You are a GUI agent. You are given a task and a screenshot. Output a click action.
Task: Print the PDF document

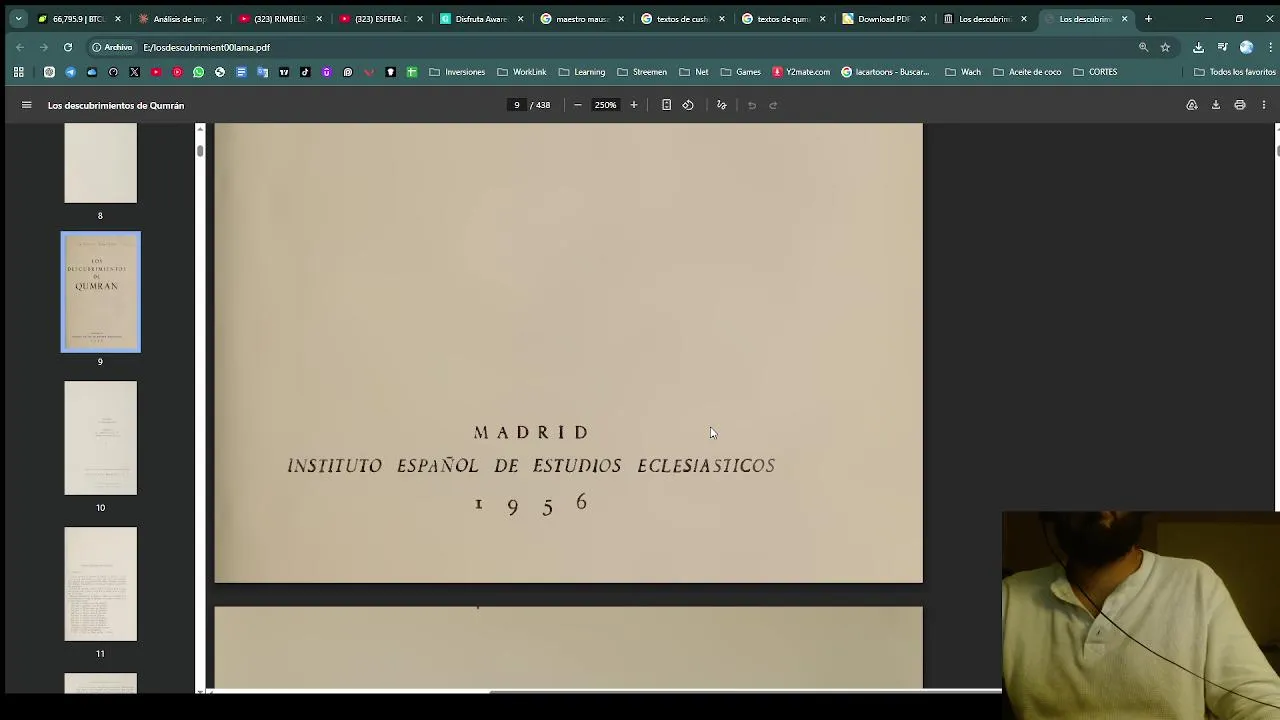coord(1240,105)
